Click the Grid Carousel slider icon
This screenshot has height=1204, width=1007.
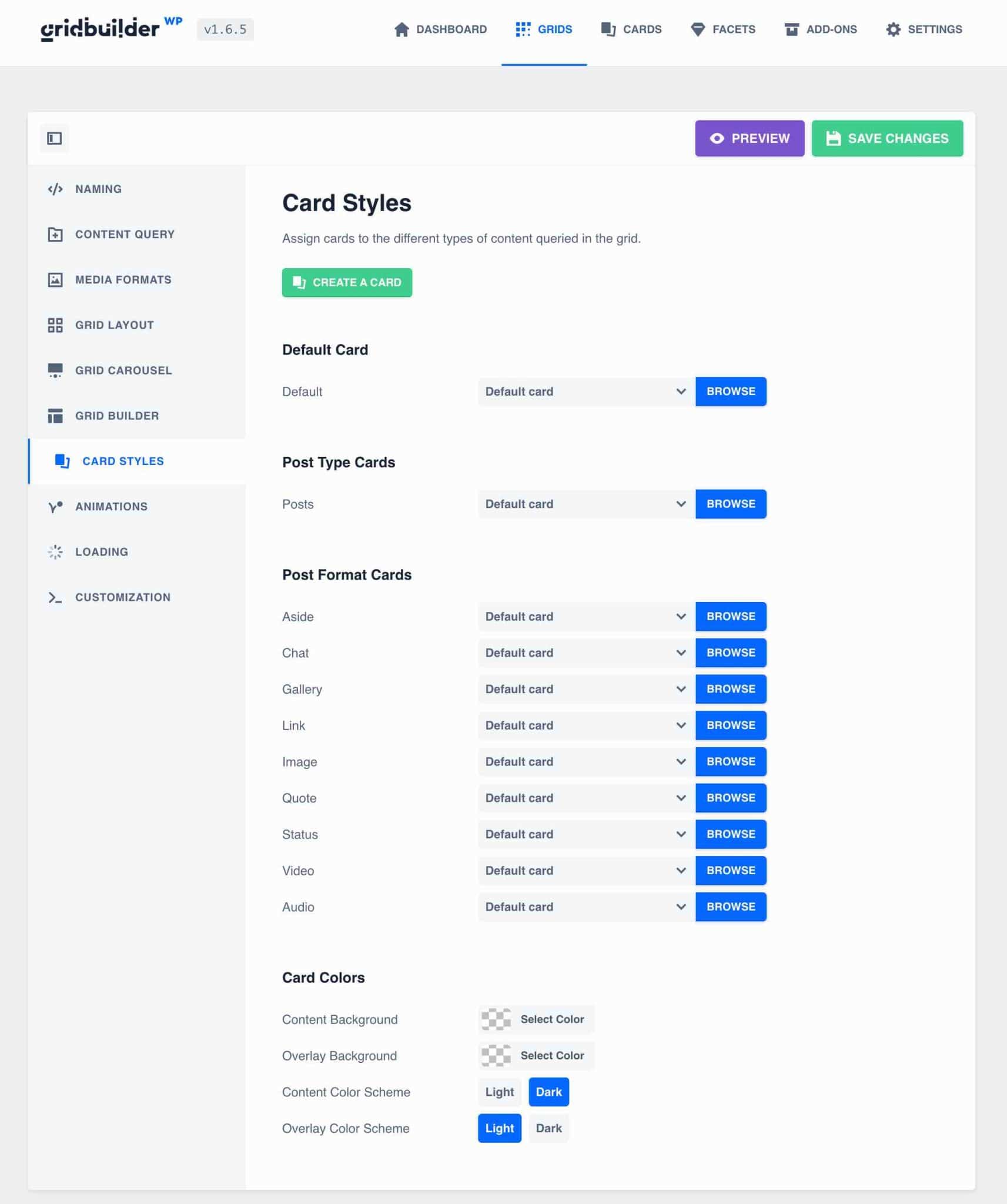point(55,370)
